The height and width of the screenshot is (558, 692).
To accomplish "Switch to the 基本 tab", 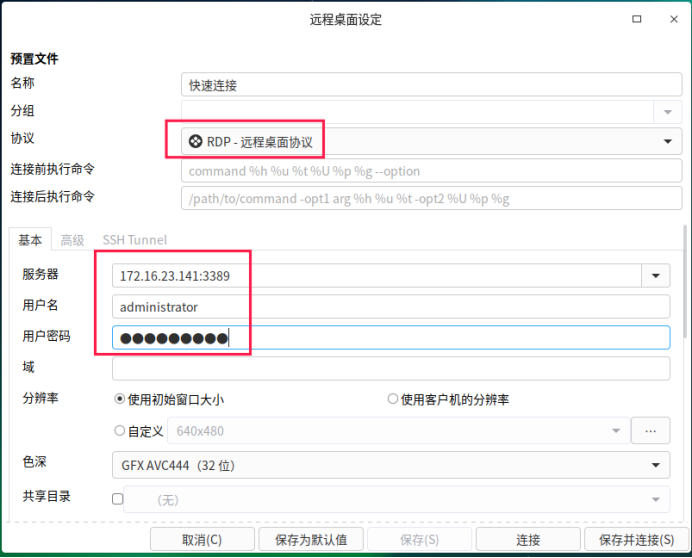I will 30,240.
